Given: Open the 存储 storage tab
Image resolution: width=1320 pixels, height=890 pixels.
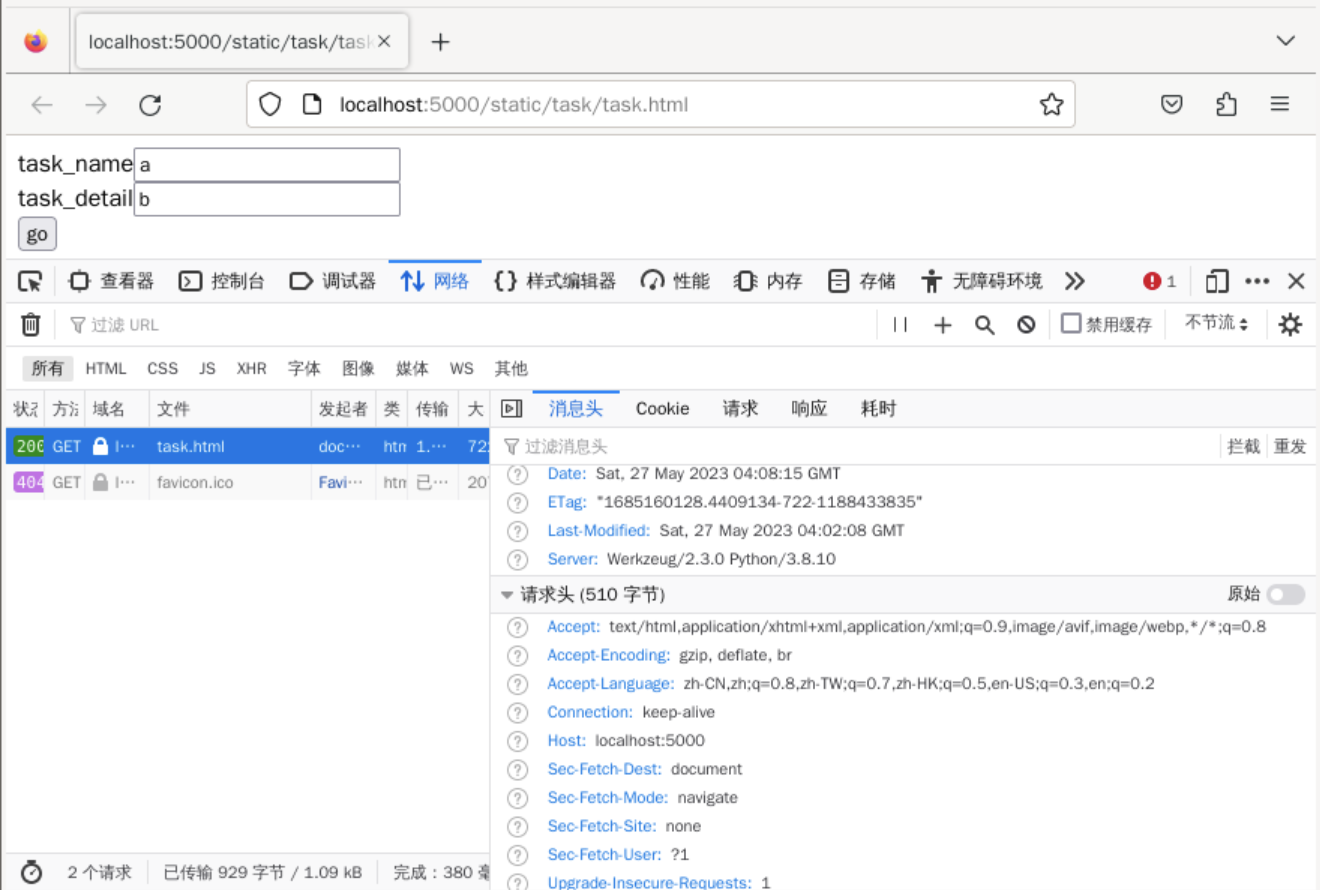Looking at the screenshot, I should coord(862,282).
